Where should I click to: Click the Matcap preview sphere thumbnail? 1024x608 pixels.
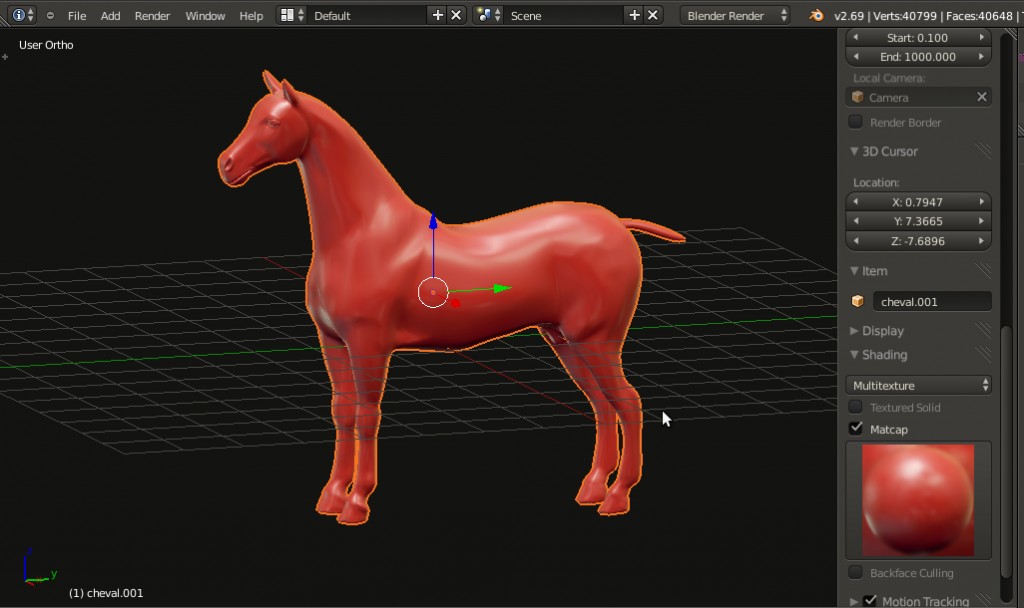point(916,499)
